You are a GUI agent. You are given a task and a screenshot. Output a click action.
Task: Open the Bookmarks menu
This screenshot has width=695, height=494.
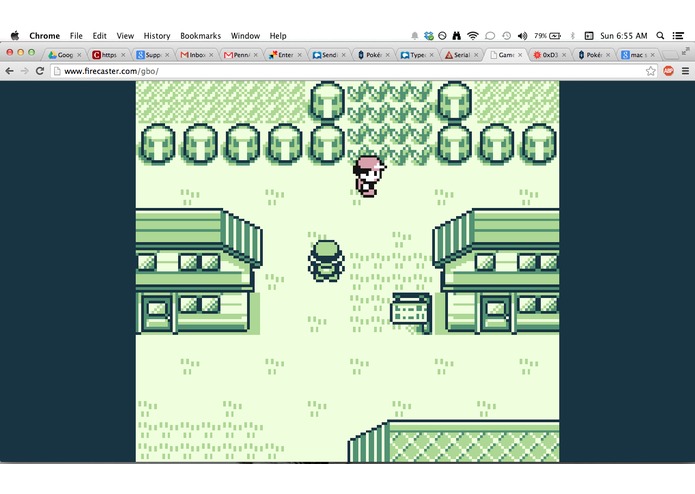click(x=200, y=36)
